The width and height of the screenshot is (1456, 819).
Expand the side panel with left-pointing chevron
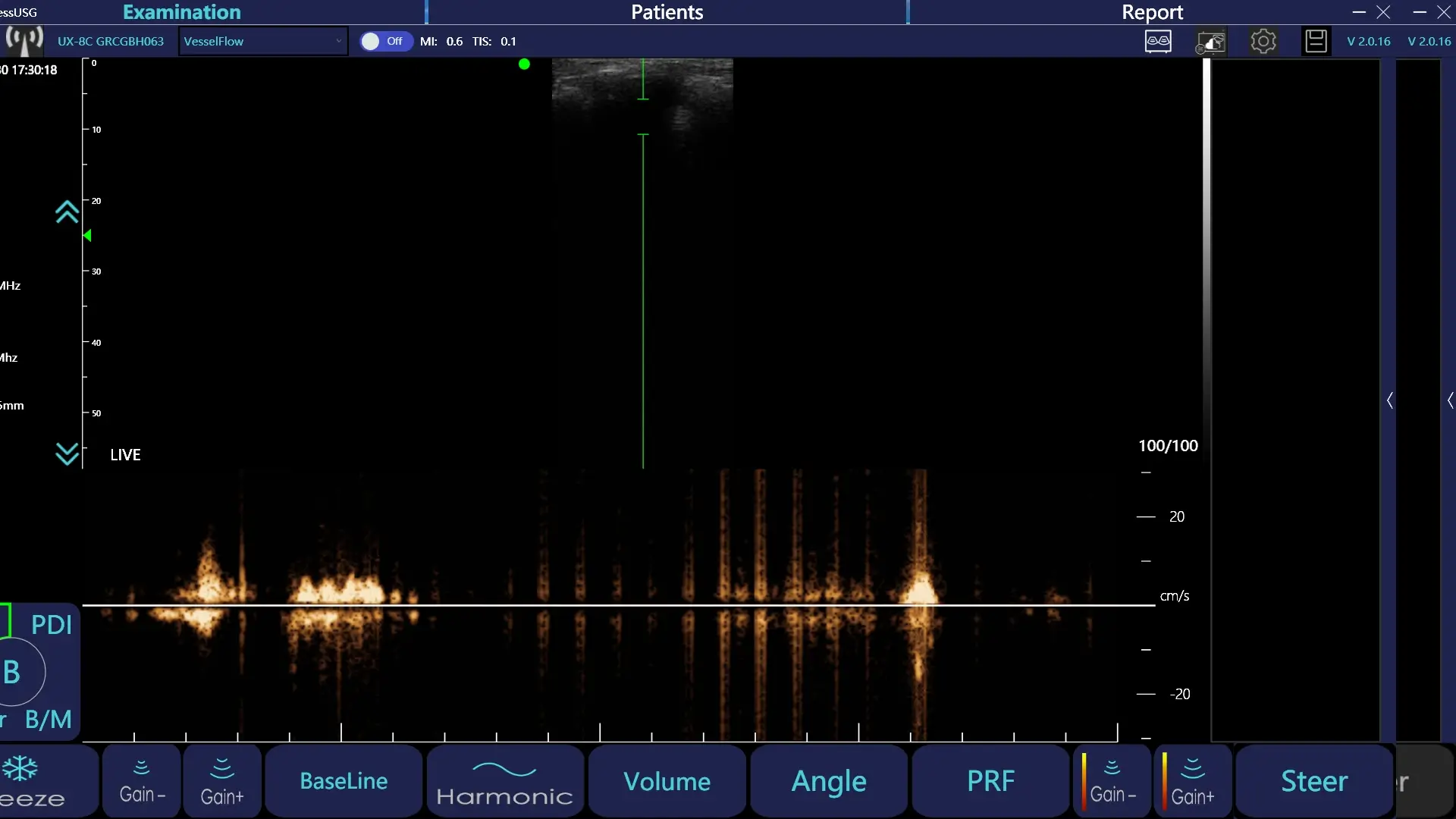(x=1389, y=400)
